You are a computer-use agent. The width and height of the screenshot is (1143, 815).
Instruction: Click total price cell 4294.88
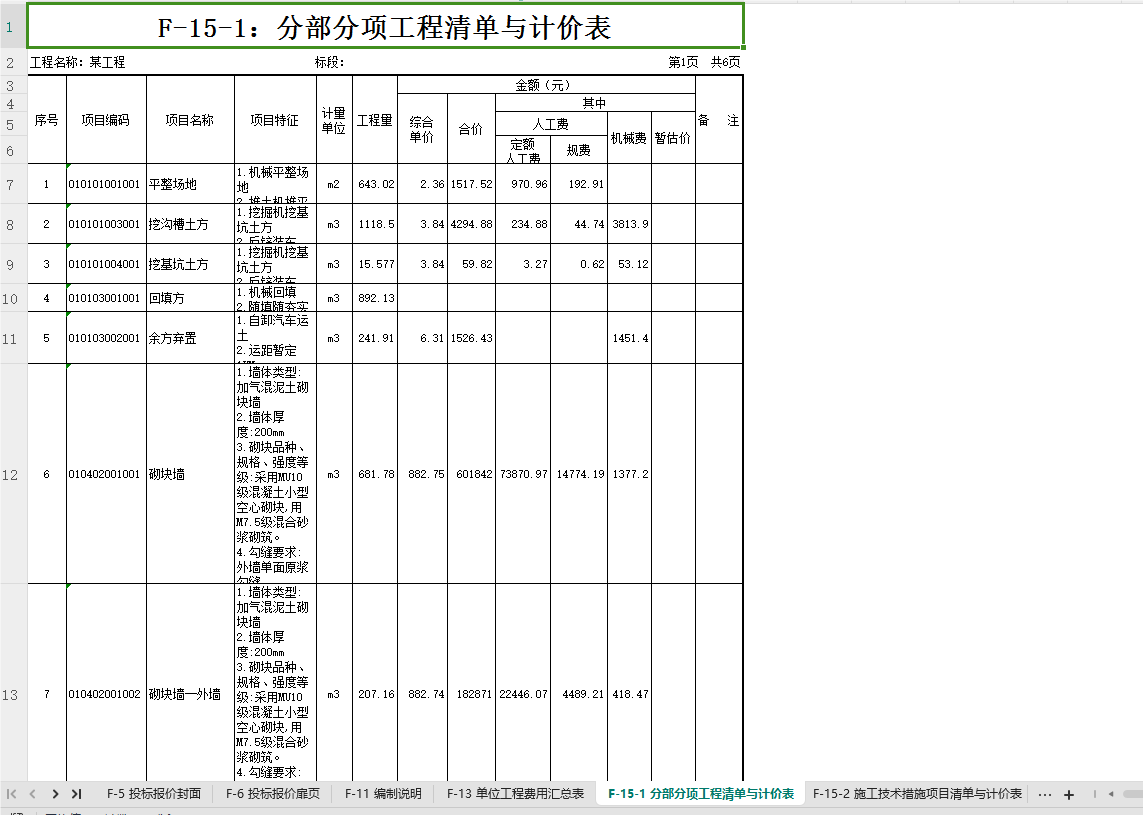click(472, 225)
